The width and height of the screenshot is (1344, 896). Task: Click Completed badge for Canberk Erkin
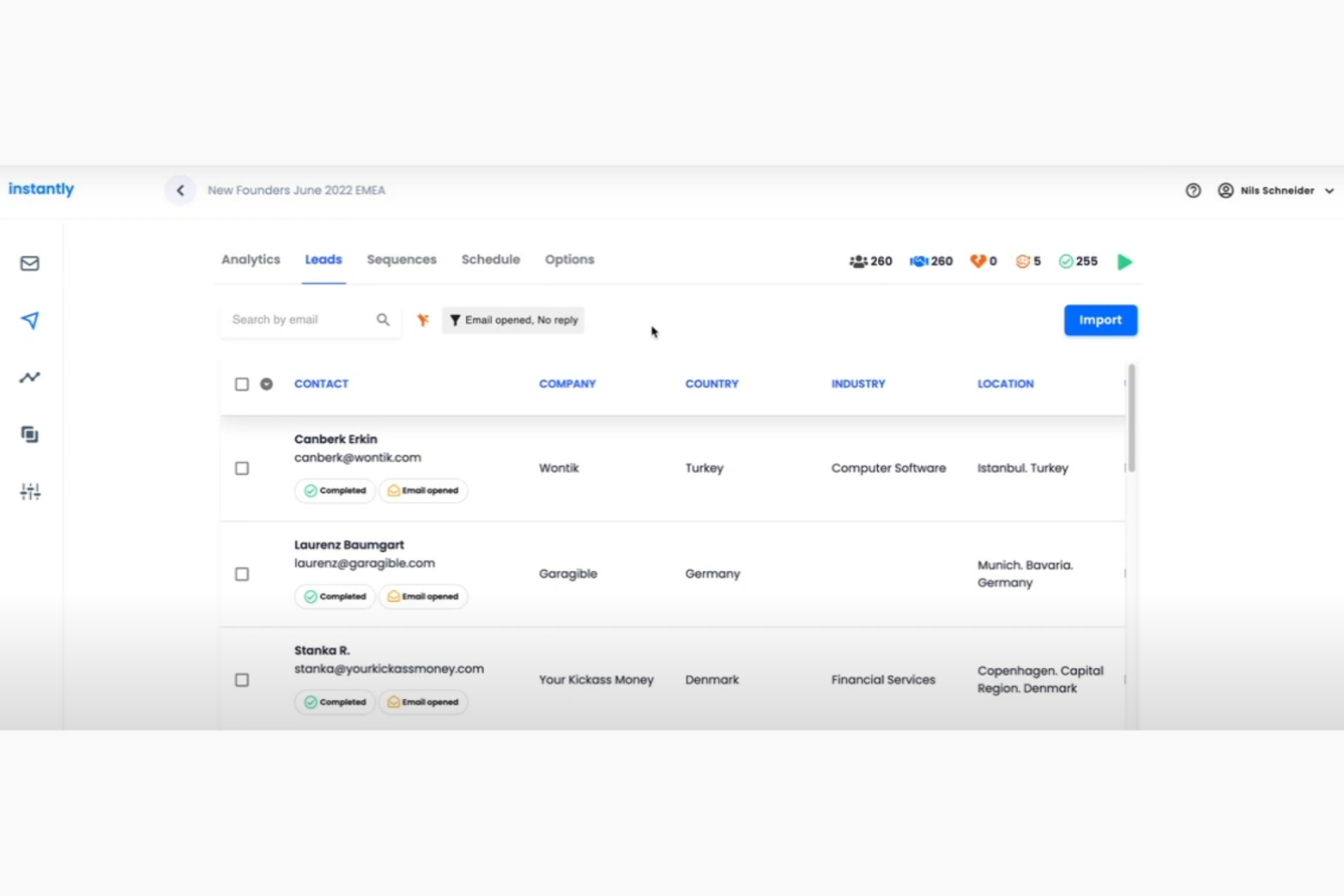click(335, 490)
